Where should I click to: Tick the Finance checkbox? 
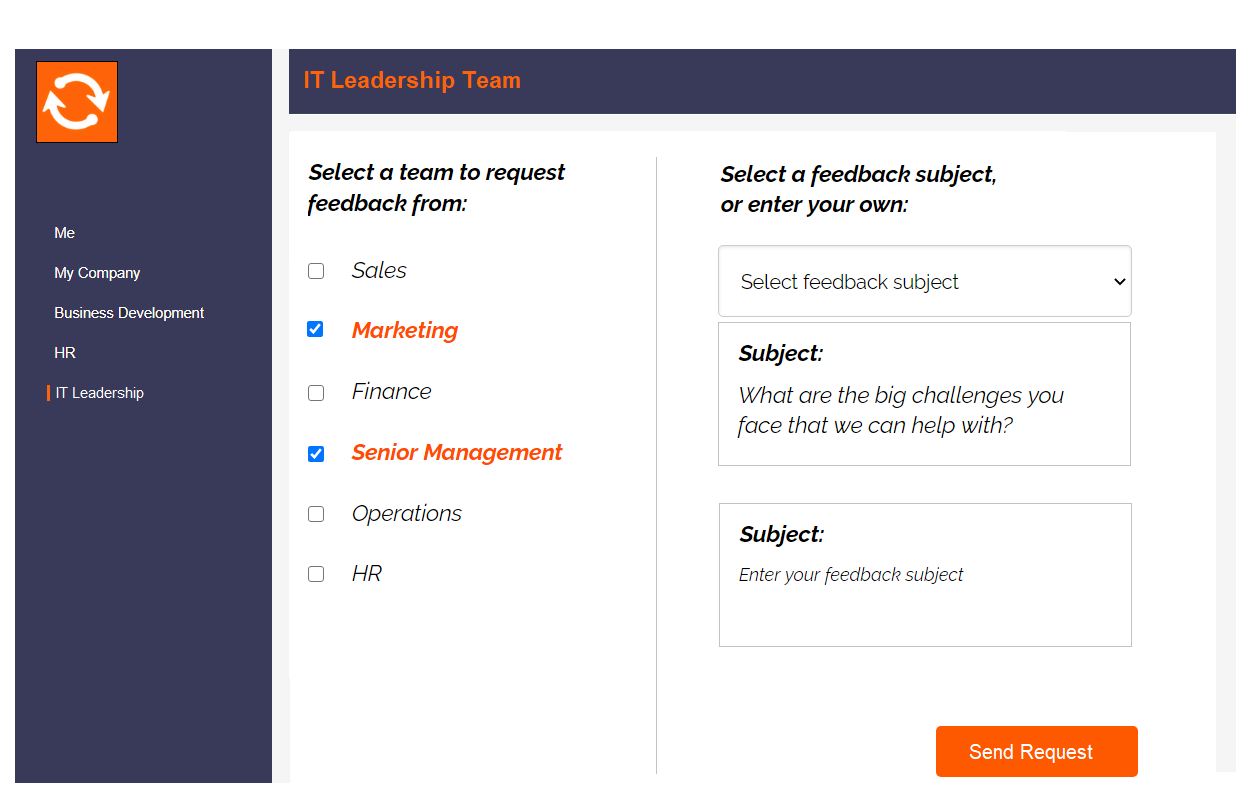tap(316, 393)
